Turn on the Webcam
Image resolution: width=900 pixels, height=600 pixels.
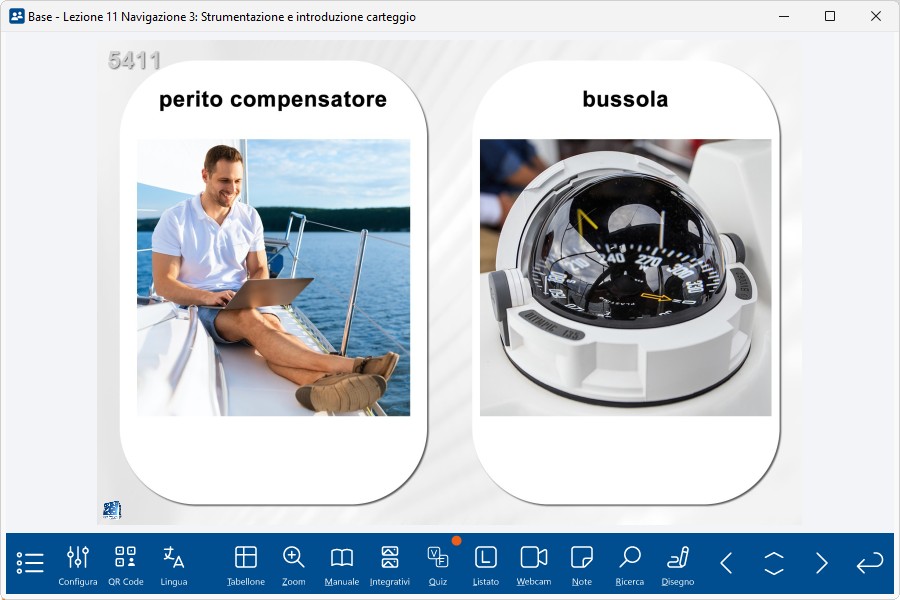click(534, 564)
